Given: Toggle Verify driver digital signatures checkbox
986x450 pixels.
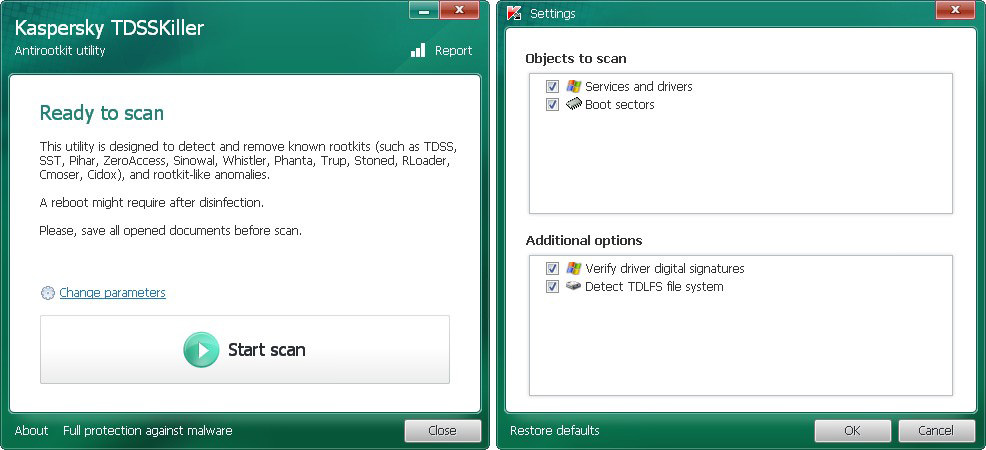Looking at the screenshot, I should coord(552,269).
